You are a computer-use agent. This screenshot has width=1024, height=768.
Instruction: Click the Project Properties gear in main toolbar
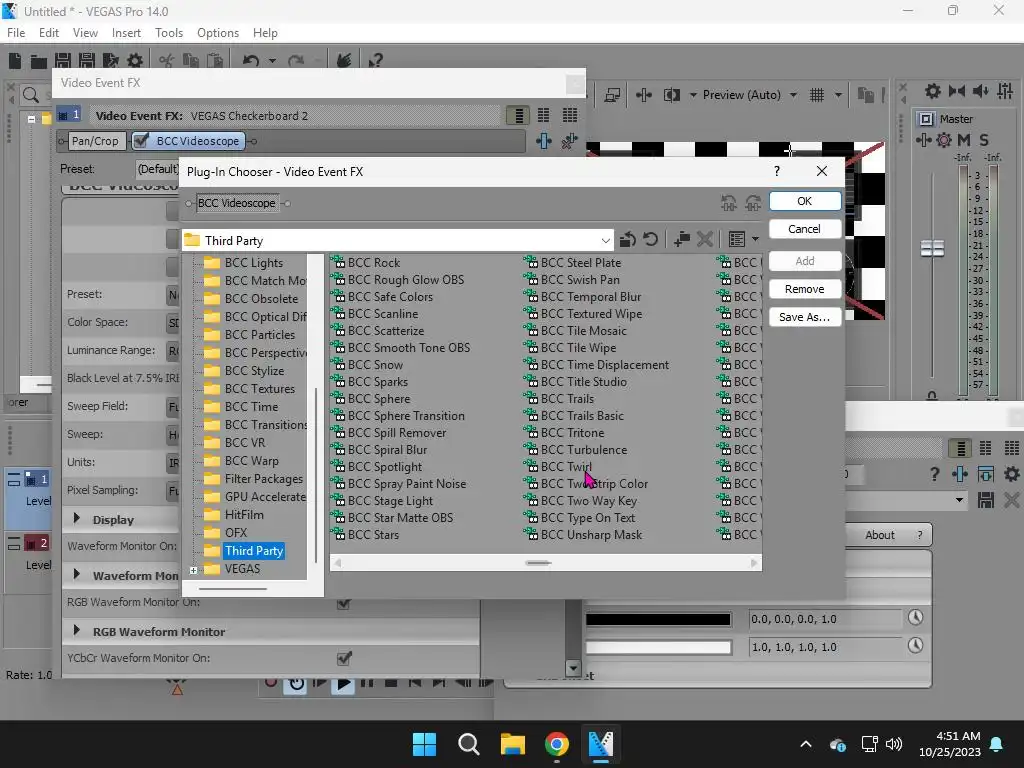[135, 61]
